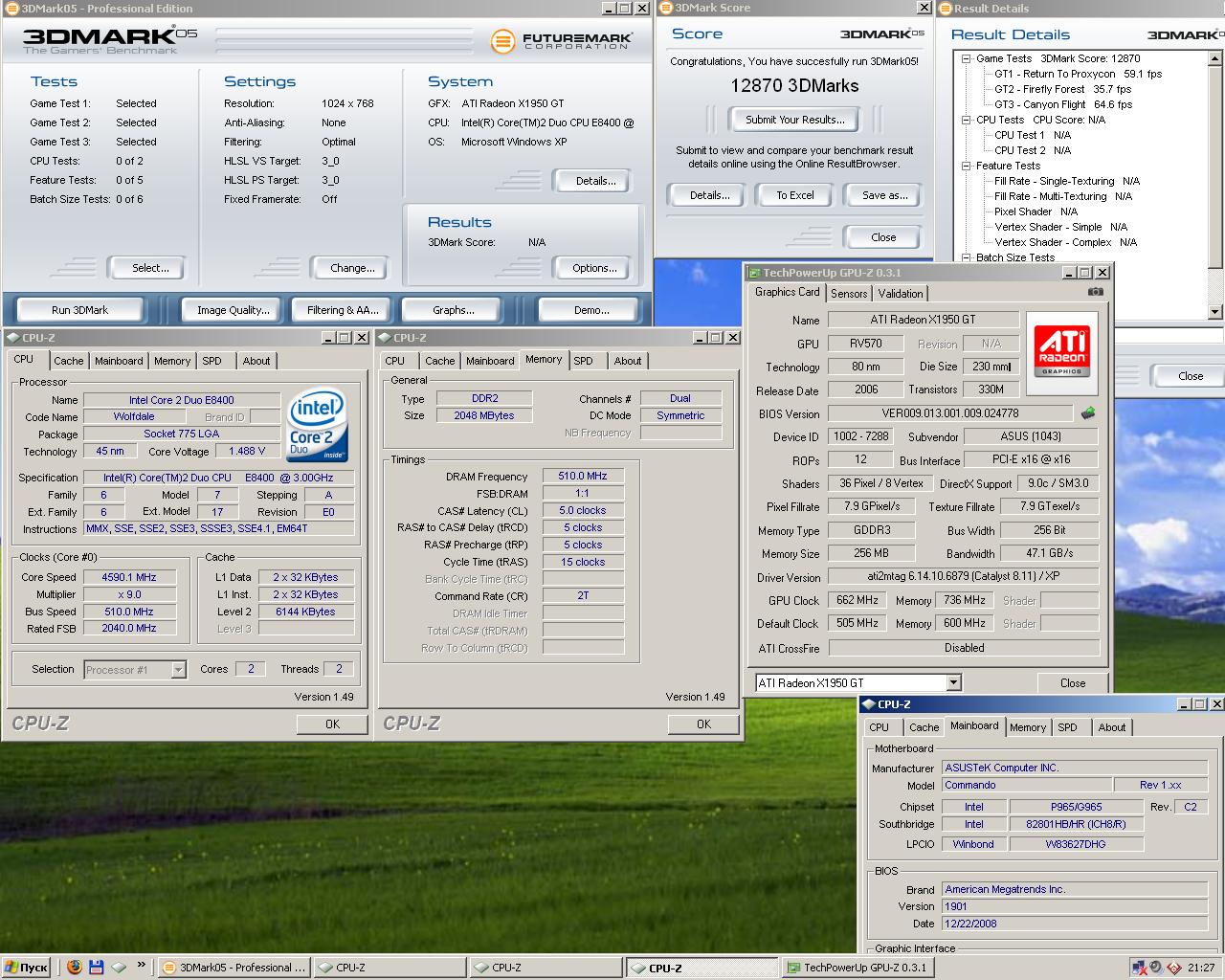Image resolution: width=1225 pixels, height=980 pixels.
Task: Open the Graphs... button in 3DMark05
Action: (x=453, y=310)
